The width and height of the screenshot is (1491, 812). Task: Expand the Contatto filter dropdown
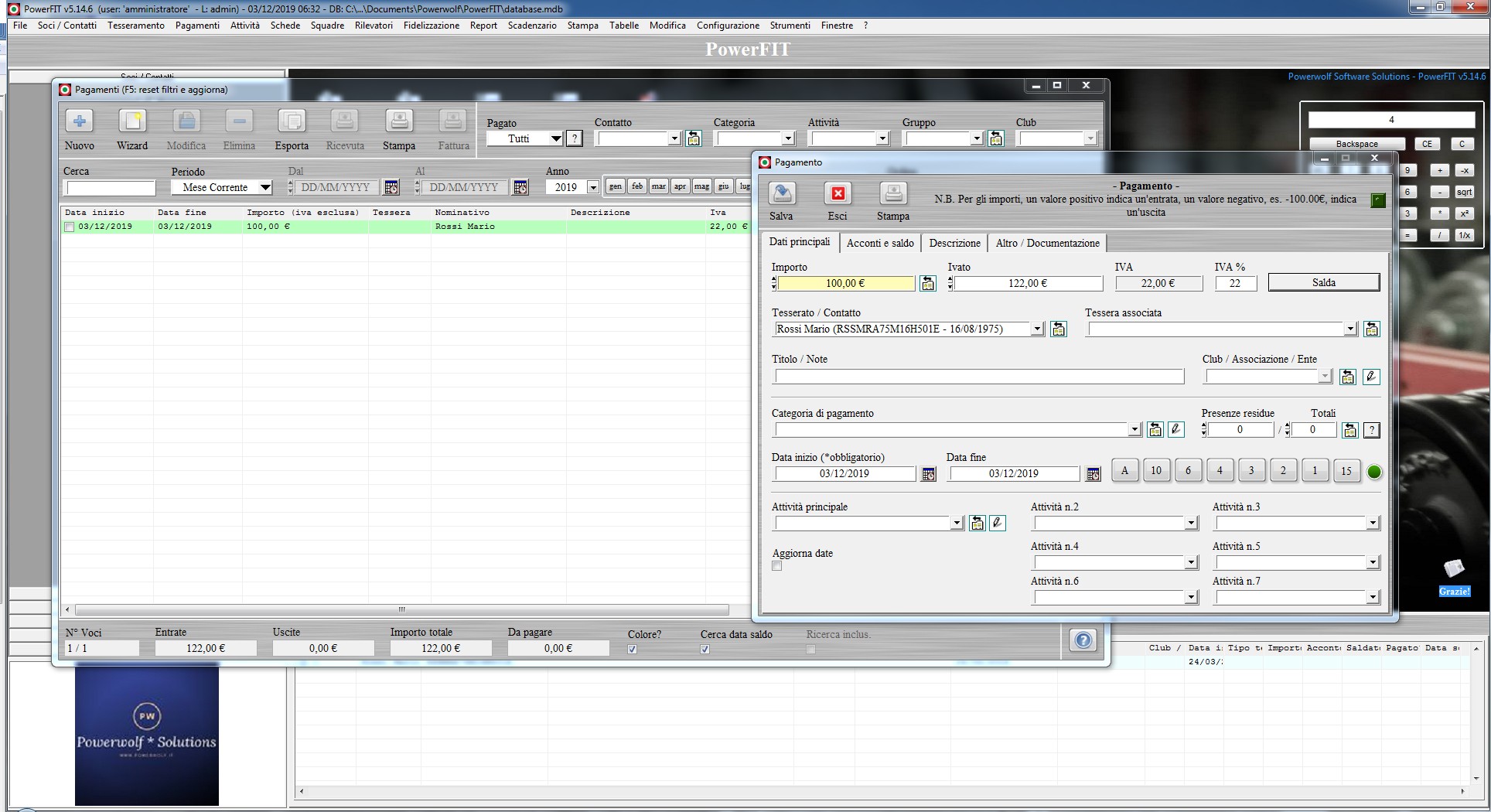[674, 139]
